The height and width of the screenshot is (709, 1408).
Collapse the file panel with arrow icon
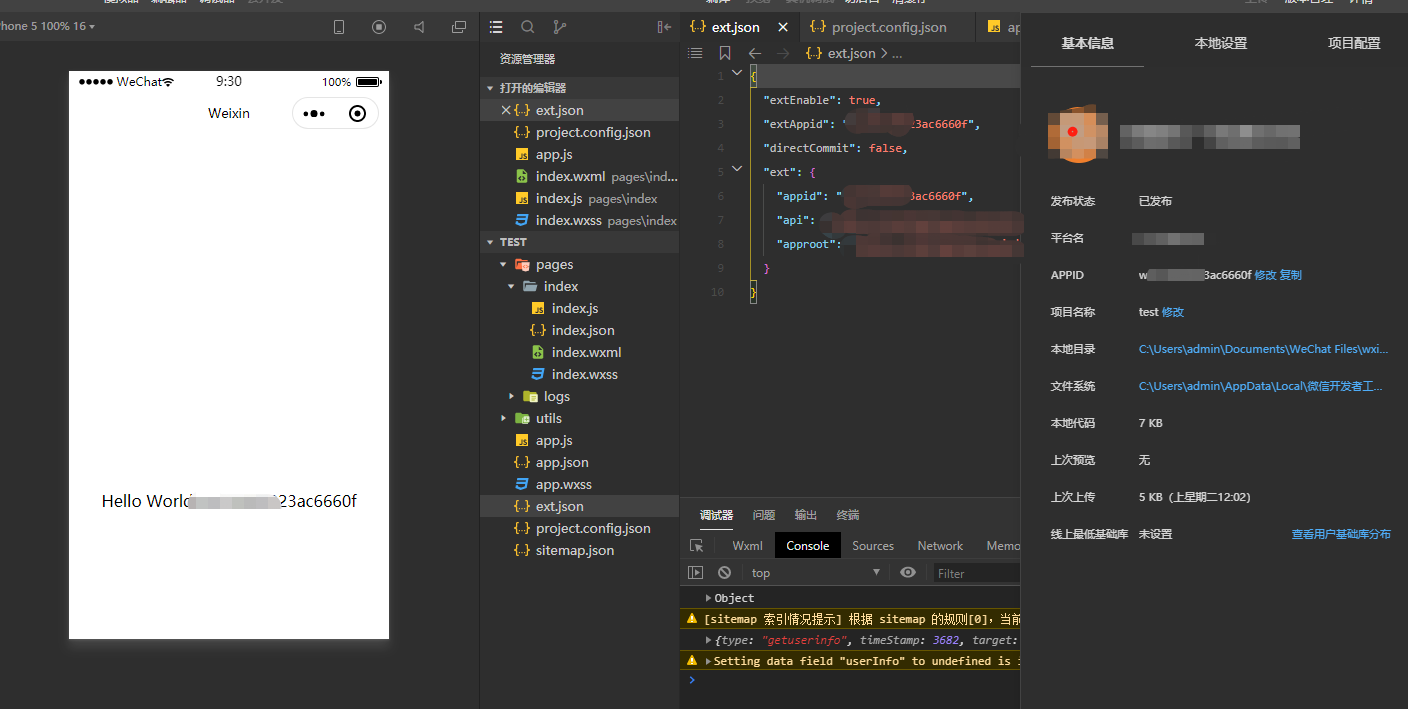[x=664, y=27]
